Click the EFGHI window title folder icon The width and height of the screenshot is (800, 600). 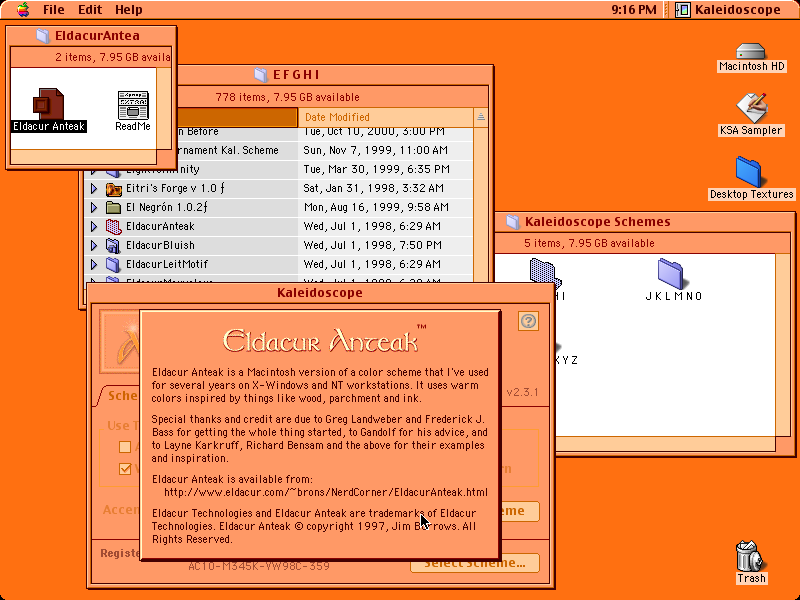click(x=261, y=75)
